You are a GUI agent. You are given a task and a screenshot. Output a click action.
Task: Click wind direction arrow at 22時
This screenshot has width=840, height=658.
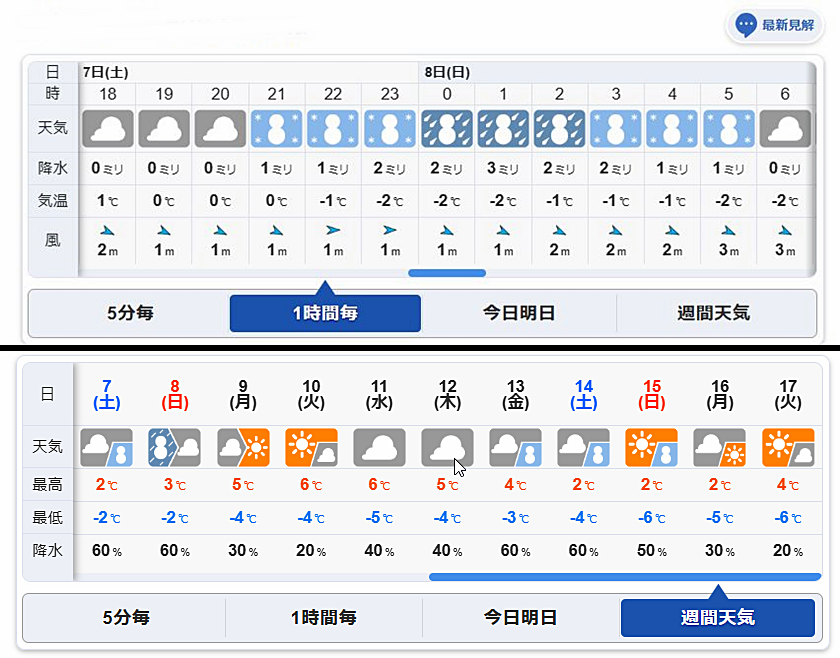[x=333, y=230]
